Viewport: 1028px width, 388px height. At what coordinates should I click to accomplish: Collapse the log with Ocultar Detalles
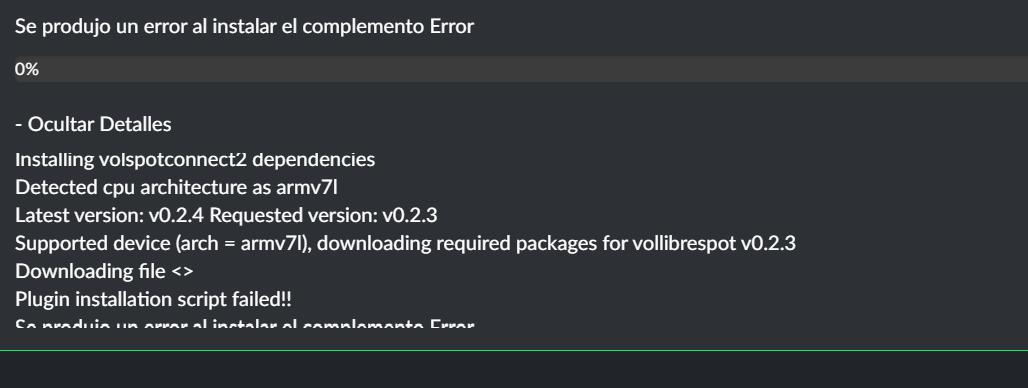coord(93,124)
